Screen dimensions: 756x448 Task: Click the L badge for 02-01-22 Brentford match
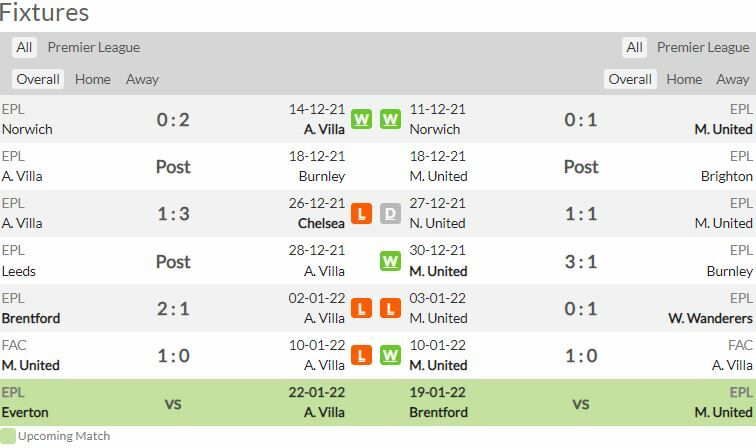click(361, 308)
